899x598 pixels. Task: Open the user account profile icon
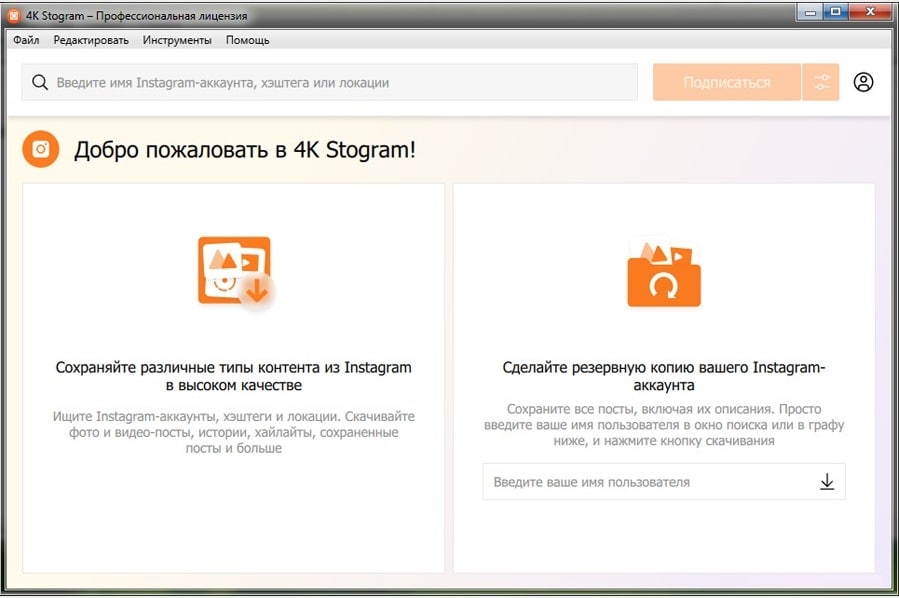(x=863, y=83)
